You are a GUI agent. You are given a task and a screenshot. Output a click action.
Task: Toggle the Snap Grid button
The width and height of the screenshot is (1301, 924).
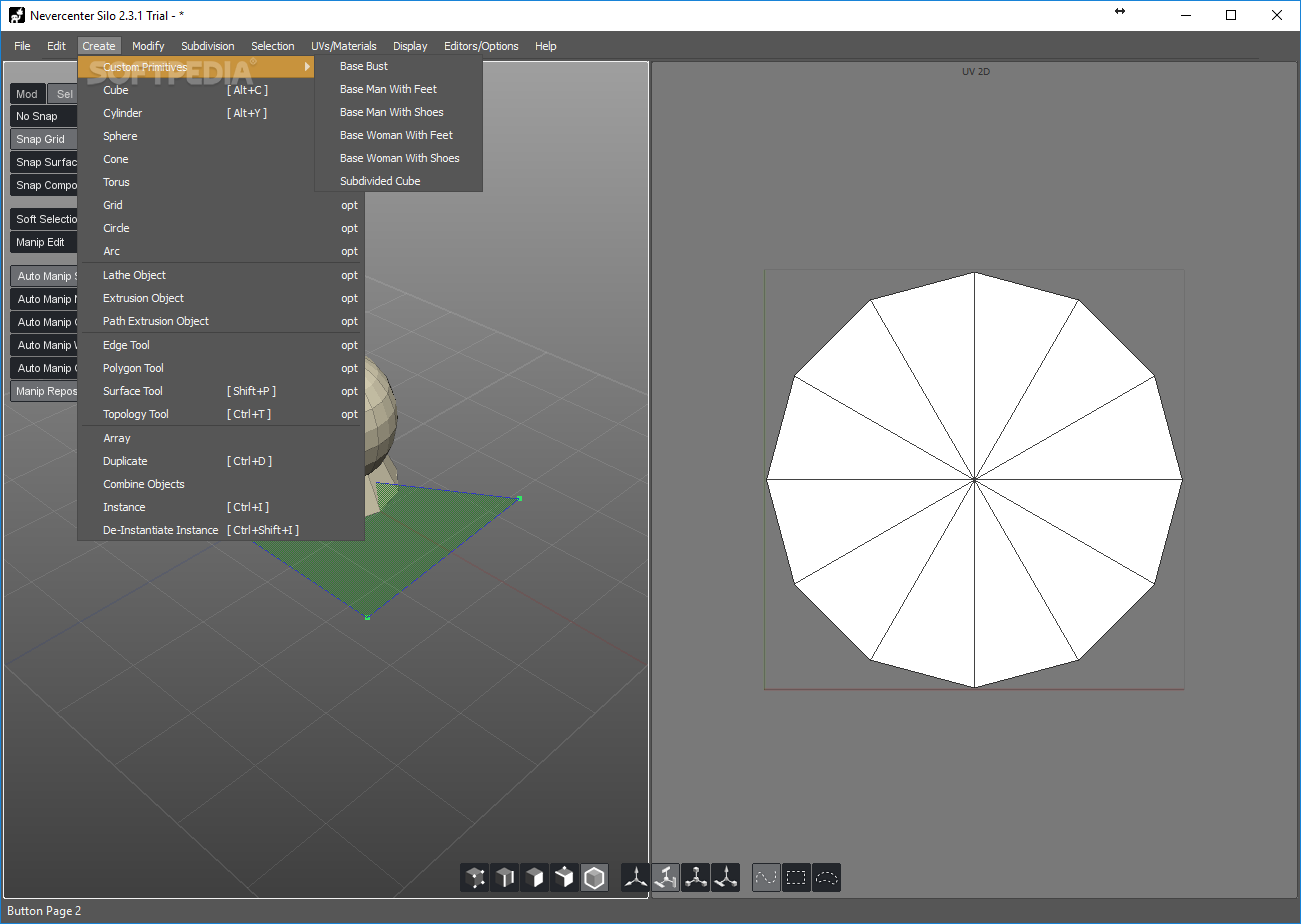(x=44, y=139)
